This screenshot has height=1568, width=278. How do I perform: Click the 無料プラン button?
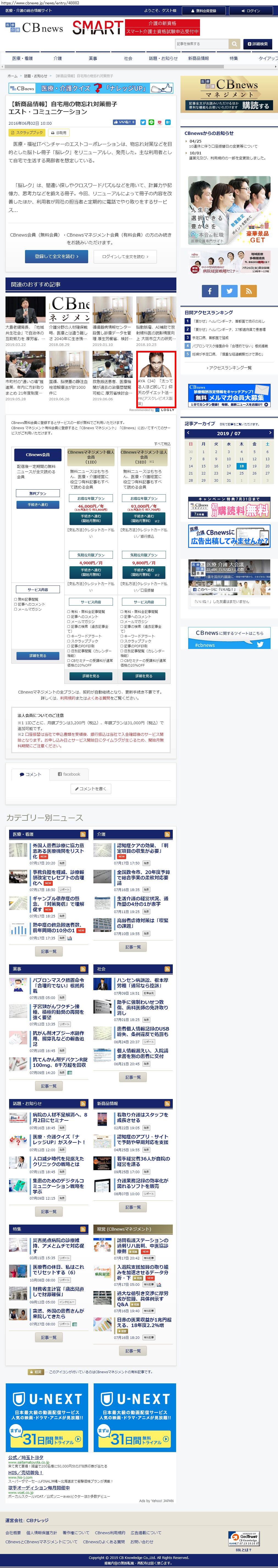tap(38, 493)
